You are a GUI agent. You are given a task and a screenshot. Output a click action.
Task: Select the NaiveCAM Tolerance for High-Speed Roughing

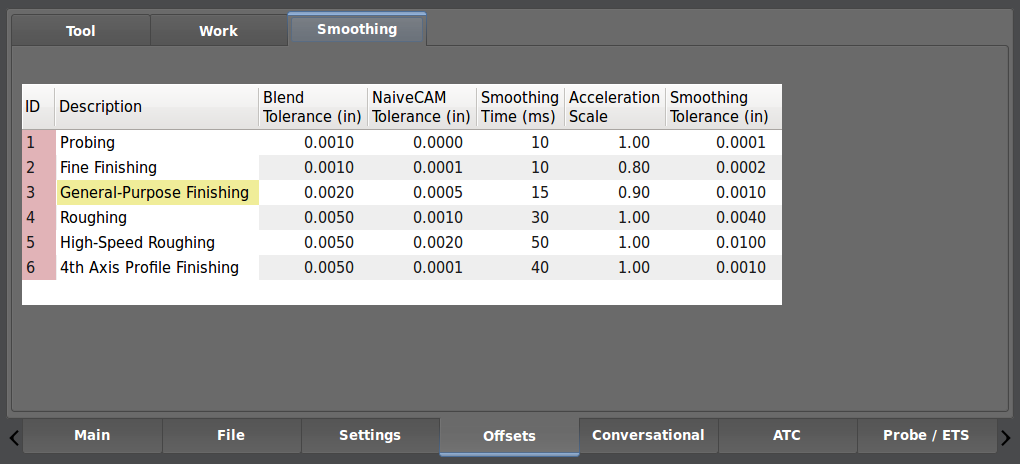[420, 242]
